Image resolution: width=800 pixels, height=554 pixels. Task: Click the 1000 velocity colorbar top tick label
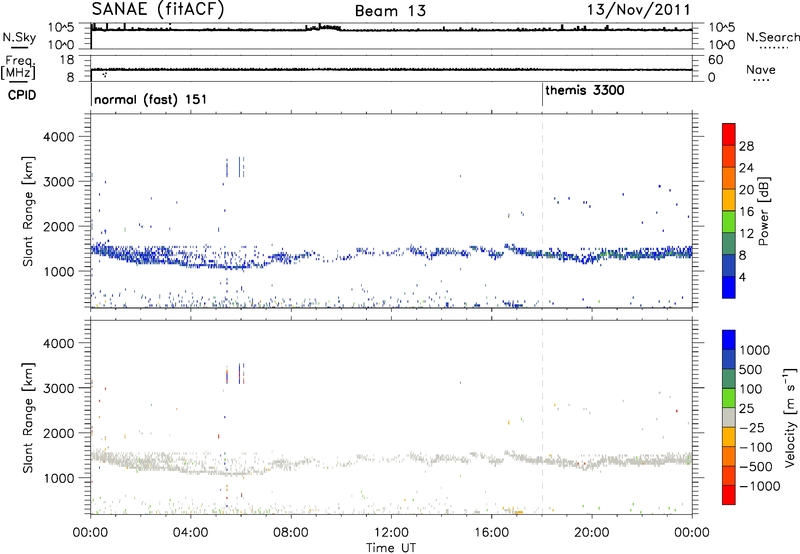(754, 350)
